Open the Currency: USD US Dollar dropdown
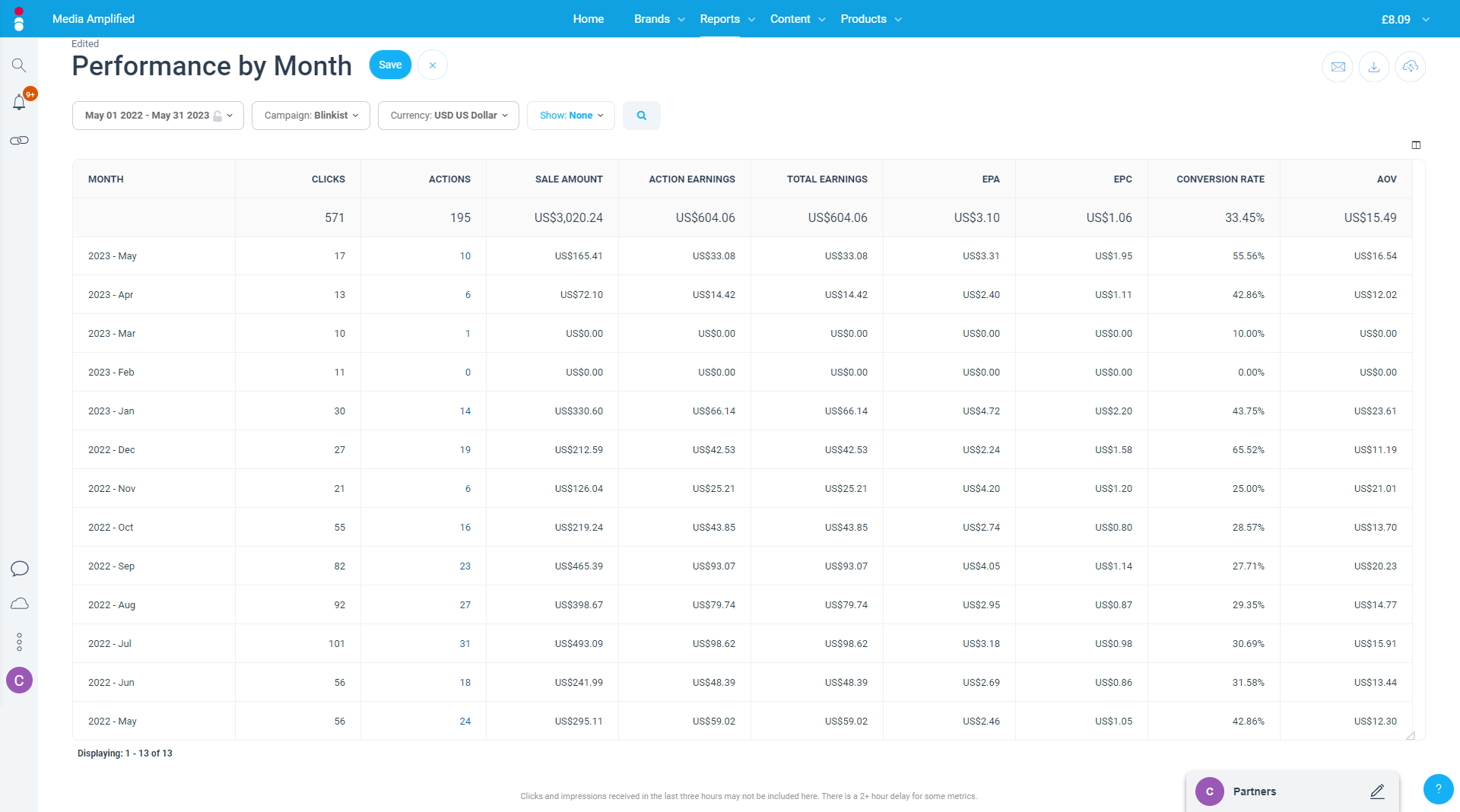 (x=449, y=116)
